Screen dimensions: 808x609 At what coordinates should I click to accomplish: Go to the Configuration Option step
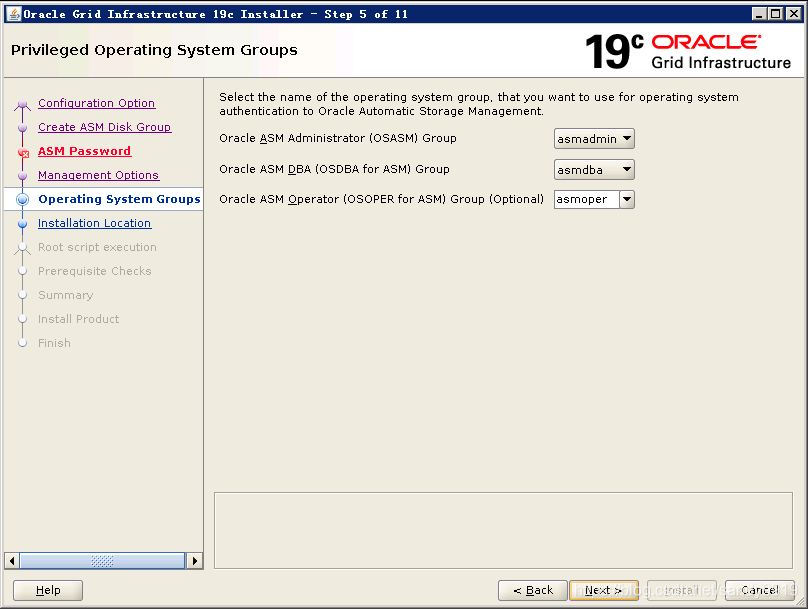tap(96, 103)
